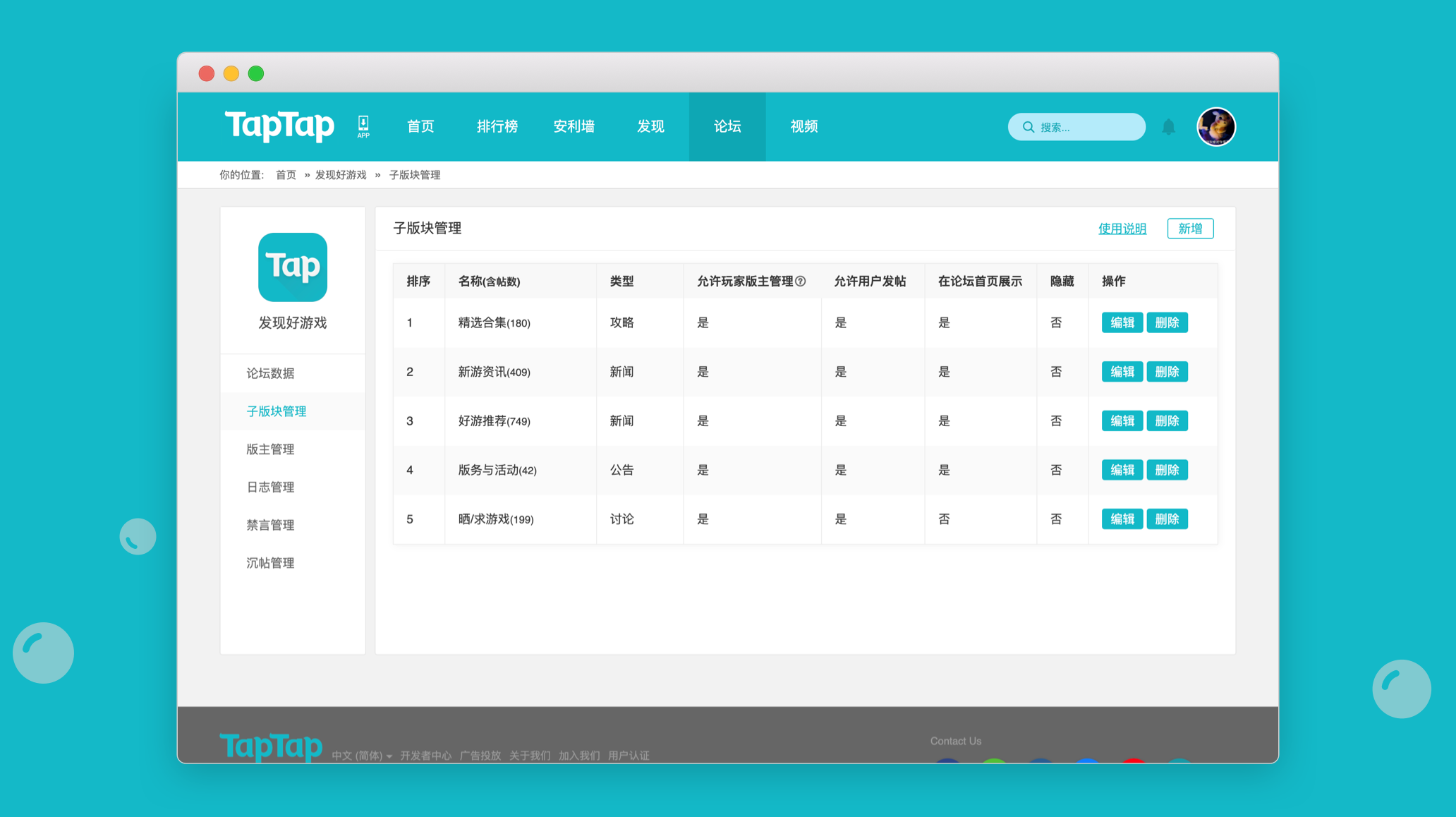
Task: Click the help question mark beside 允许玩家版主管理
Action: (x=801, y=281)
